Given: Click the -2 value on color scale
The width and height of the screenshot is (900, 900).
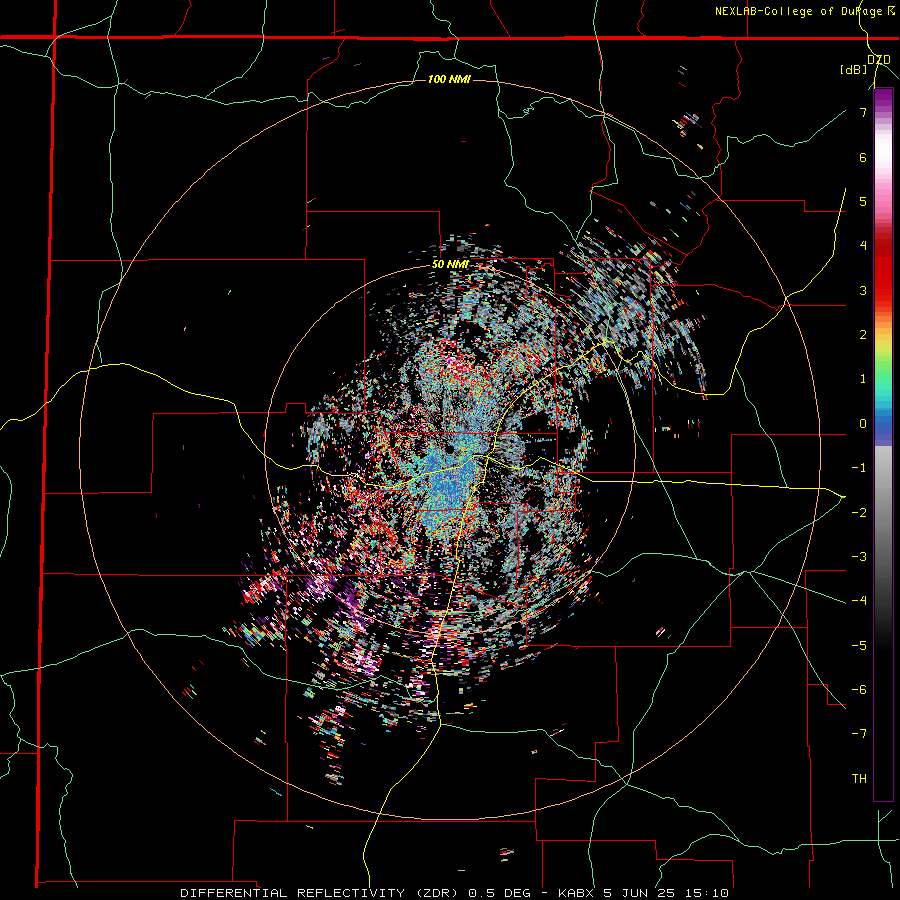Looking at the screenshot, I should pos(859,513).
